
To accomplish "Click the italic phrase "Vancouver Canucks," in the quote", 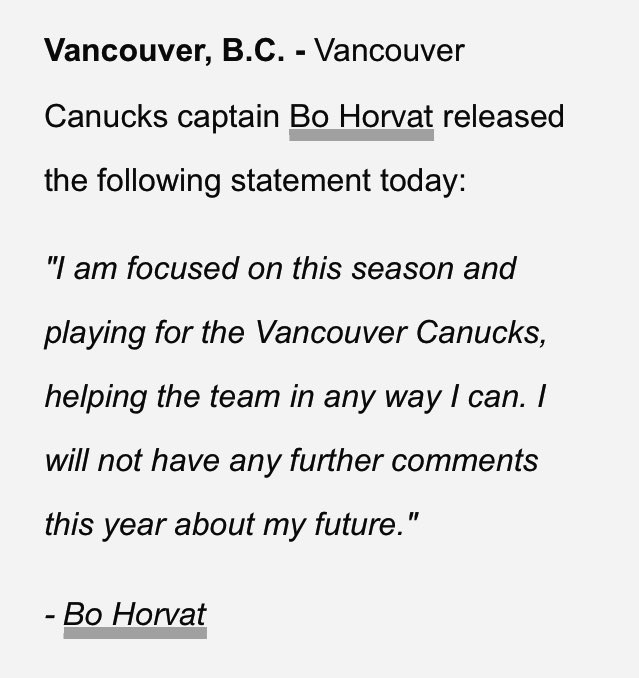I will click(402, 333).
